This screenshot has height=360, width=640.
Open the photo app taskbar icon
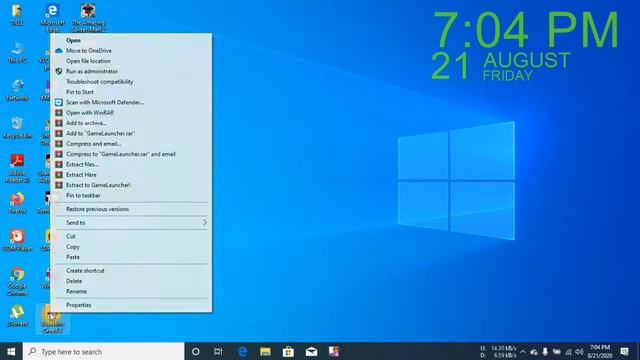(x=334, y=351)
